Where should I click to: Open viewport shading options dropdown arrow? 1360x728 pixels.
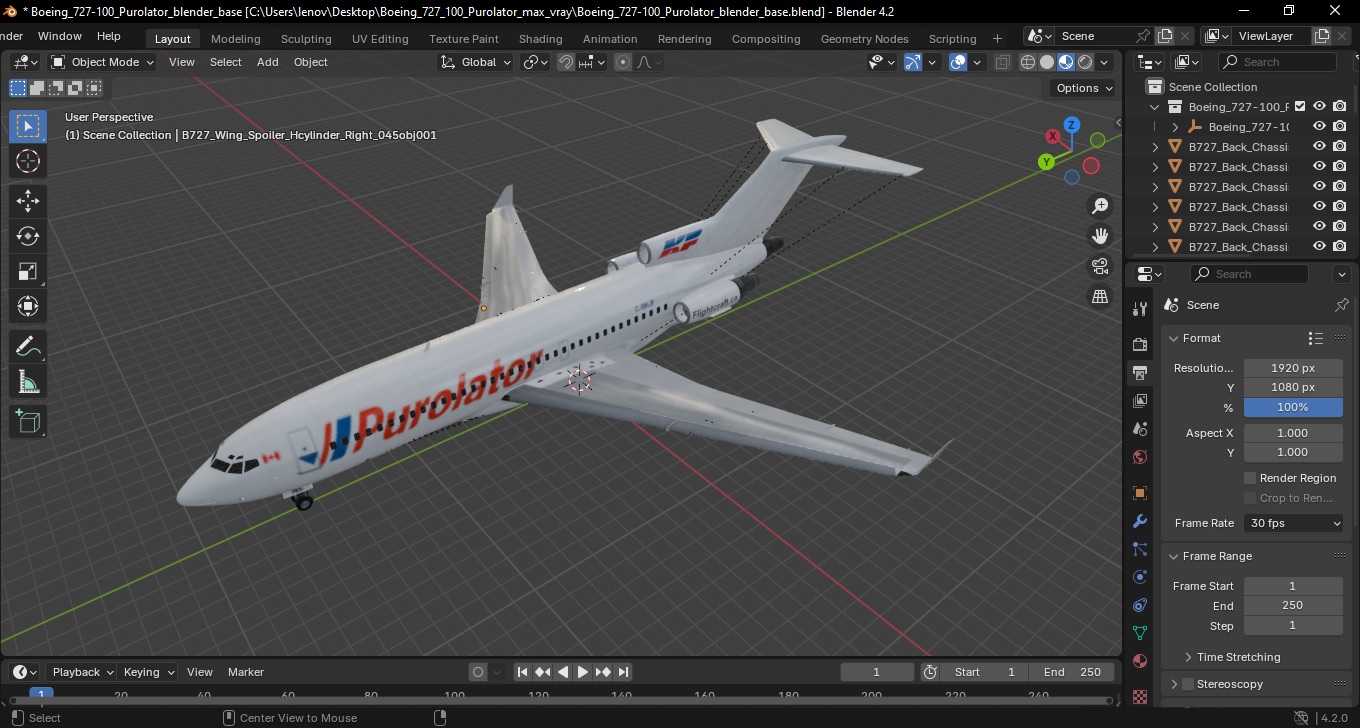(1105, 62)
